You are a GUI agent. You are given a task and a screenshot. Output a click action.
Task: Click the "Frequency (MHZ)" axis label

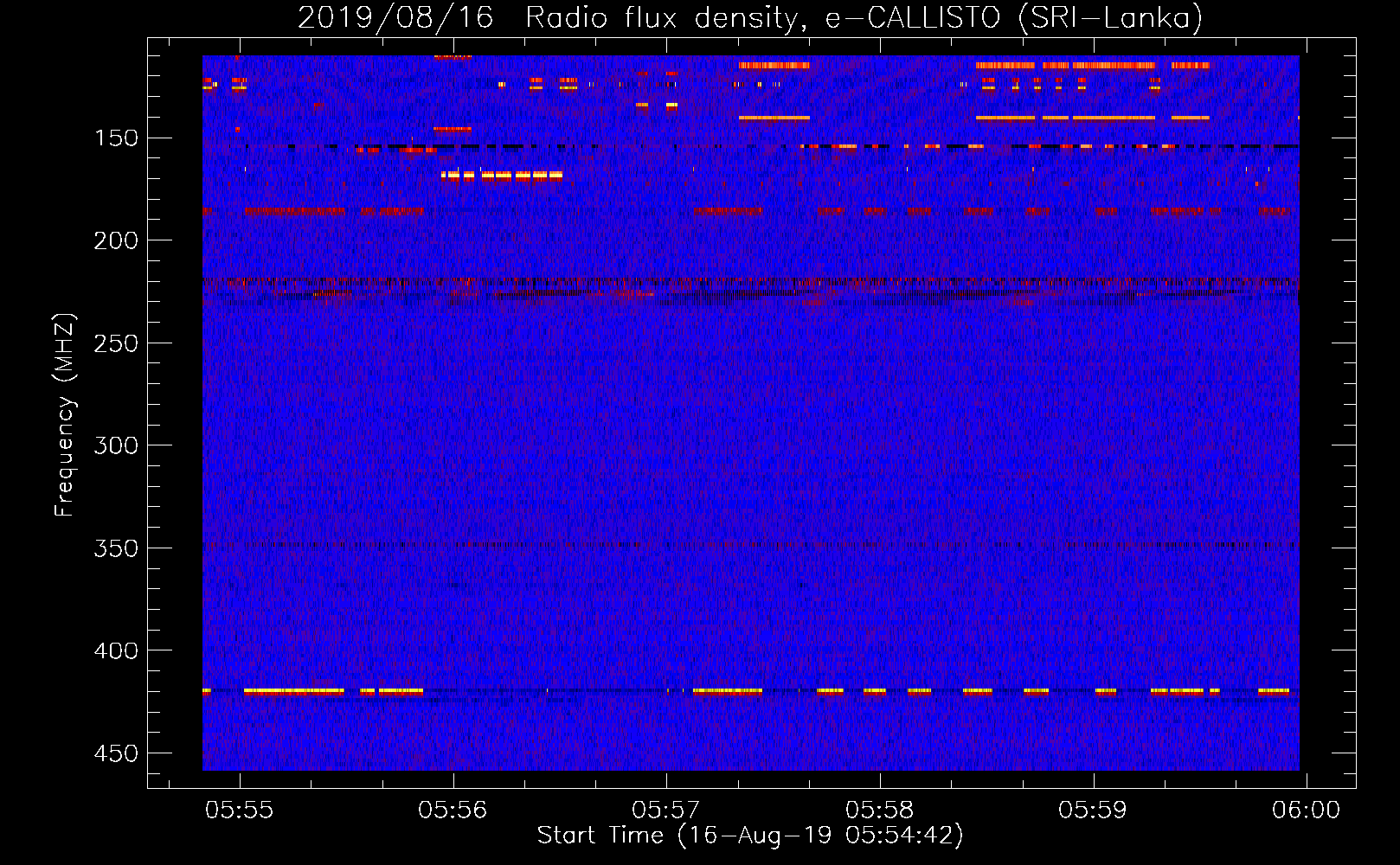(65, 414)
